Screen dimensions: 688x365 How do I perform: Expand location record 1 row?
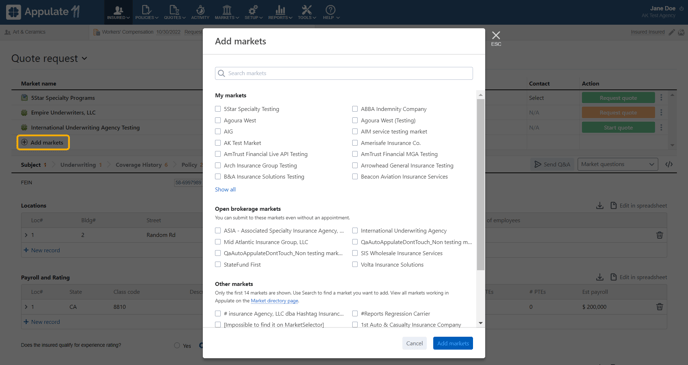(26, 235)
